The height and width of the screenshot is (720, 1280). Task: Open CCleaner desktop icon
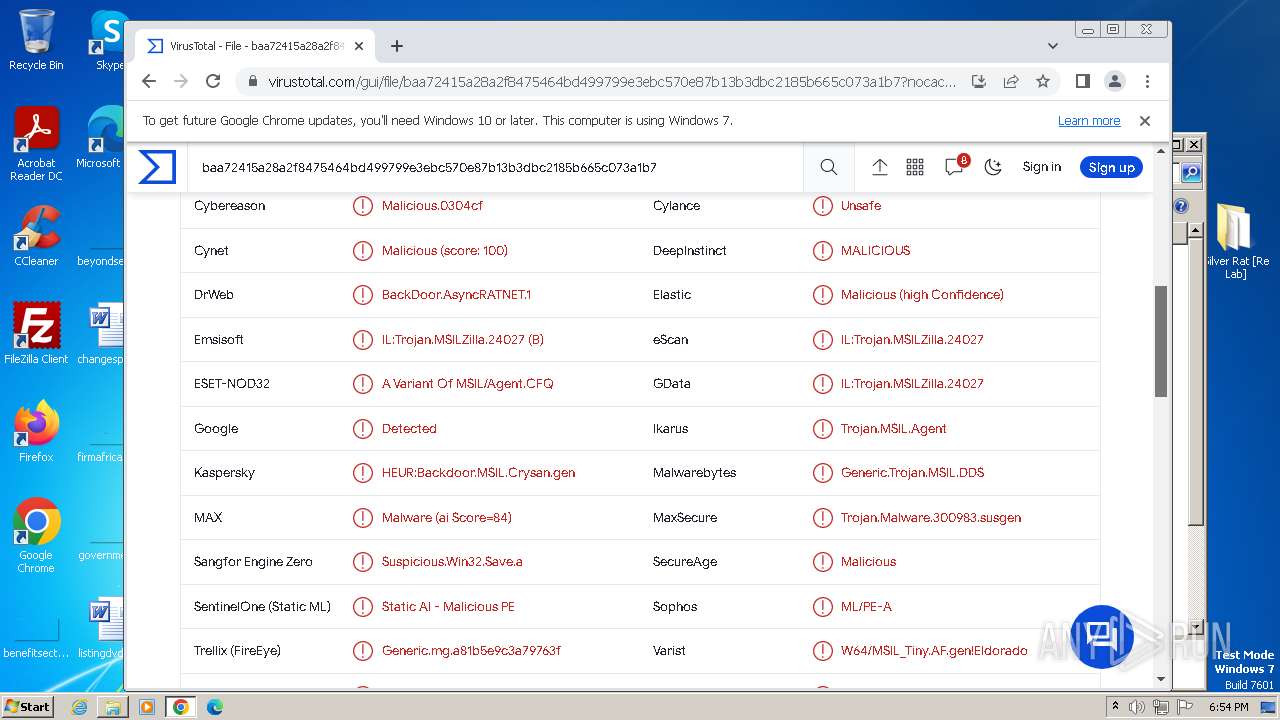click(36, 236)
